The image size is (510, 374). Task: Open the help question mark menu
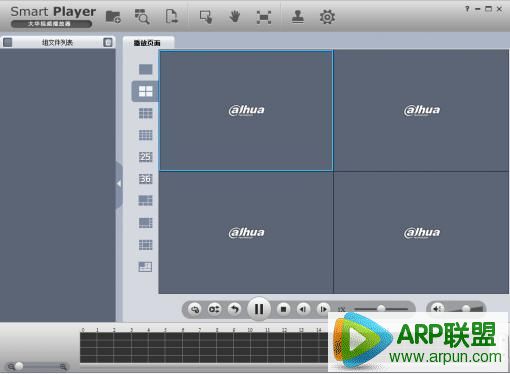pos(467,9)
